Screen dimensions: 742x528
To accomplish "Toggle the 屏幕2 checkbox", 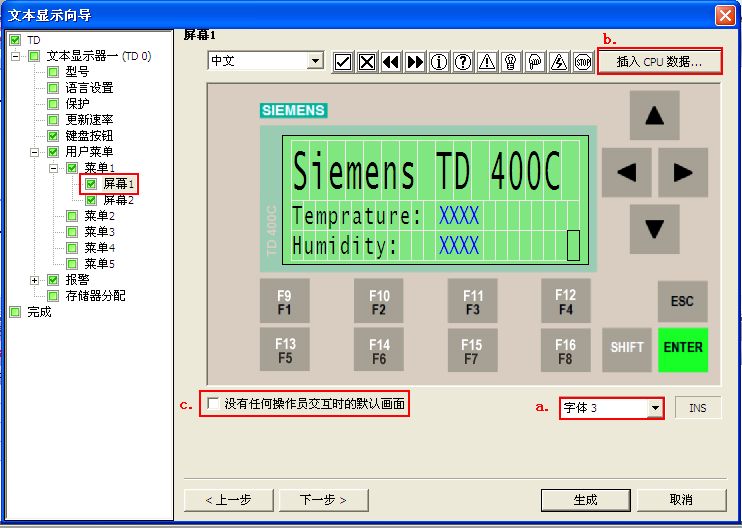I will (x=91, y=200).
